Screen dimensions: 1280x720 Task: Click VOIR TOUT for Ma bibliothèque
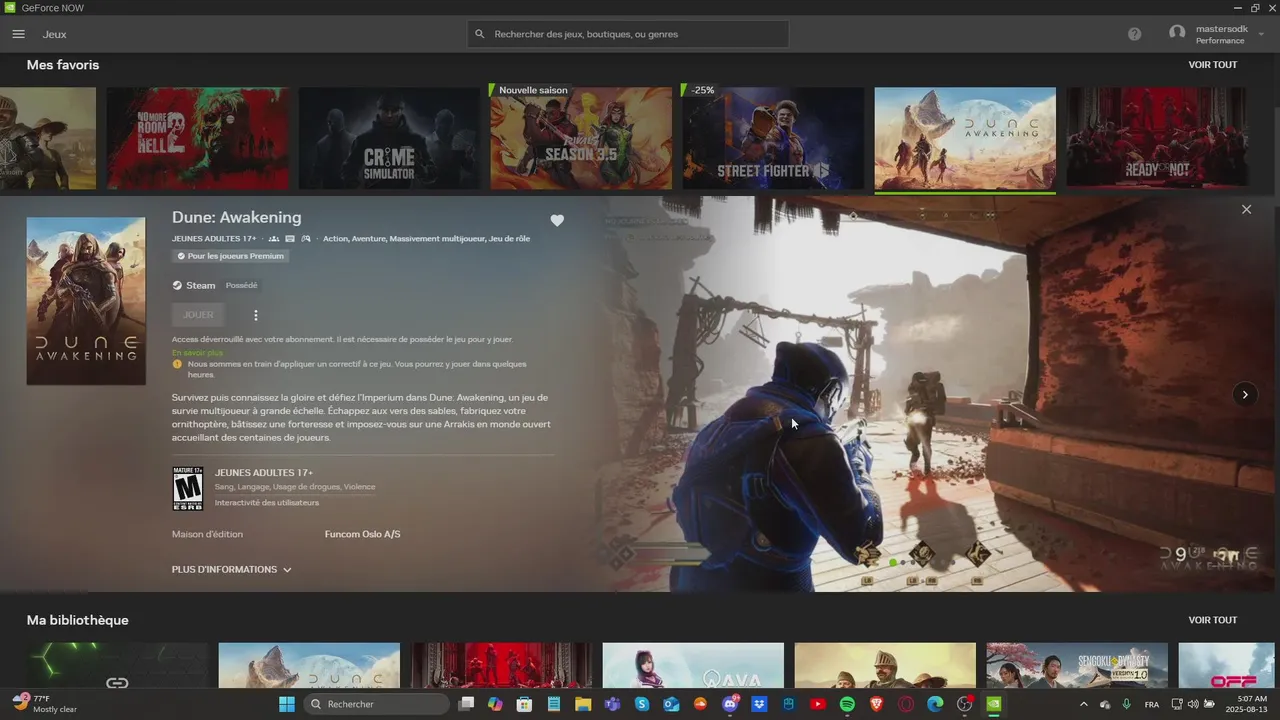(x=1213, y=620)
